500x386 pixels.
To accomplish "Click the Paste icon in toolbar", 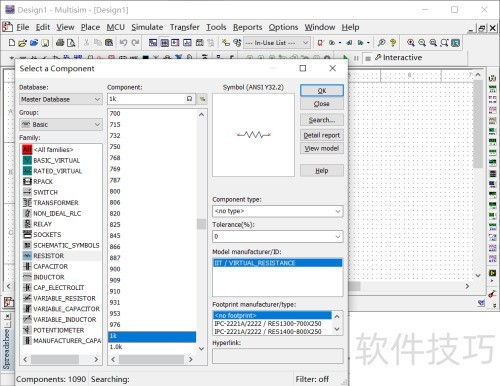I will (109, 43).
